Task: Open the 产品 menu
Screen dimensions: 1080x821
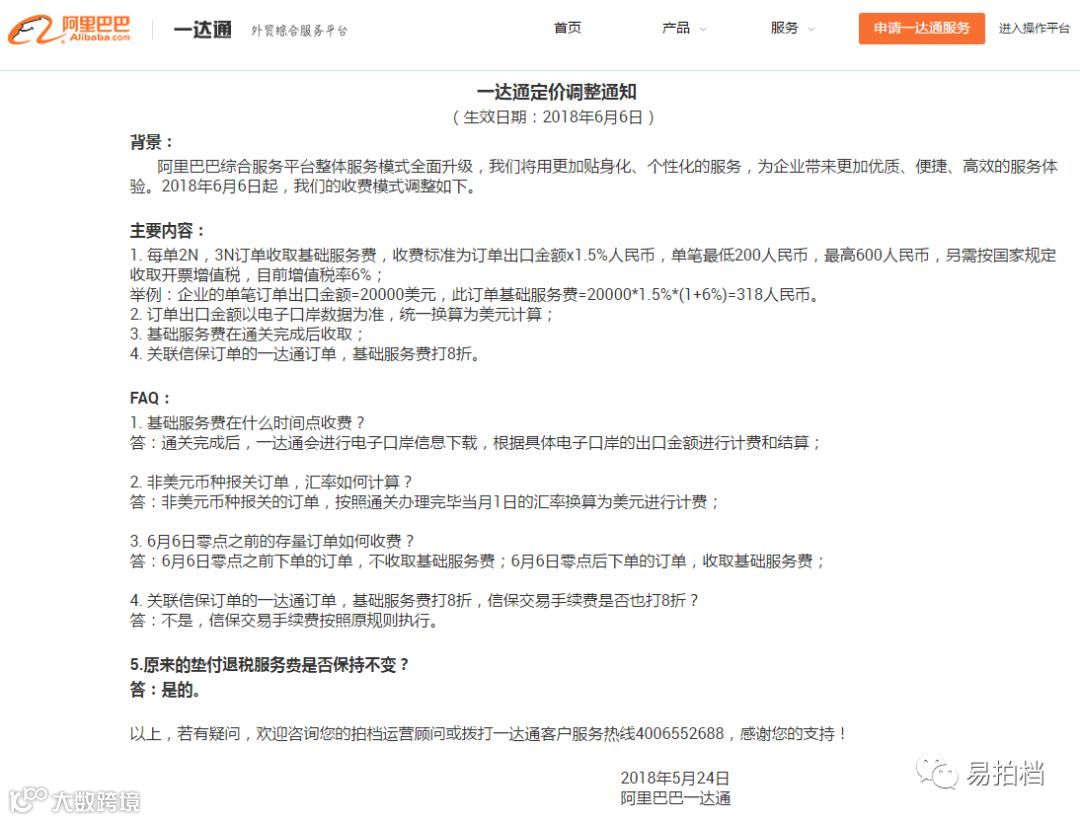Action: click(676, 28)
